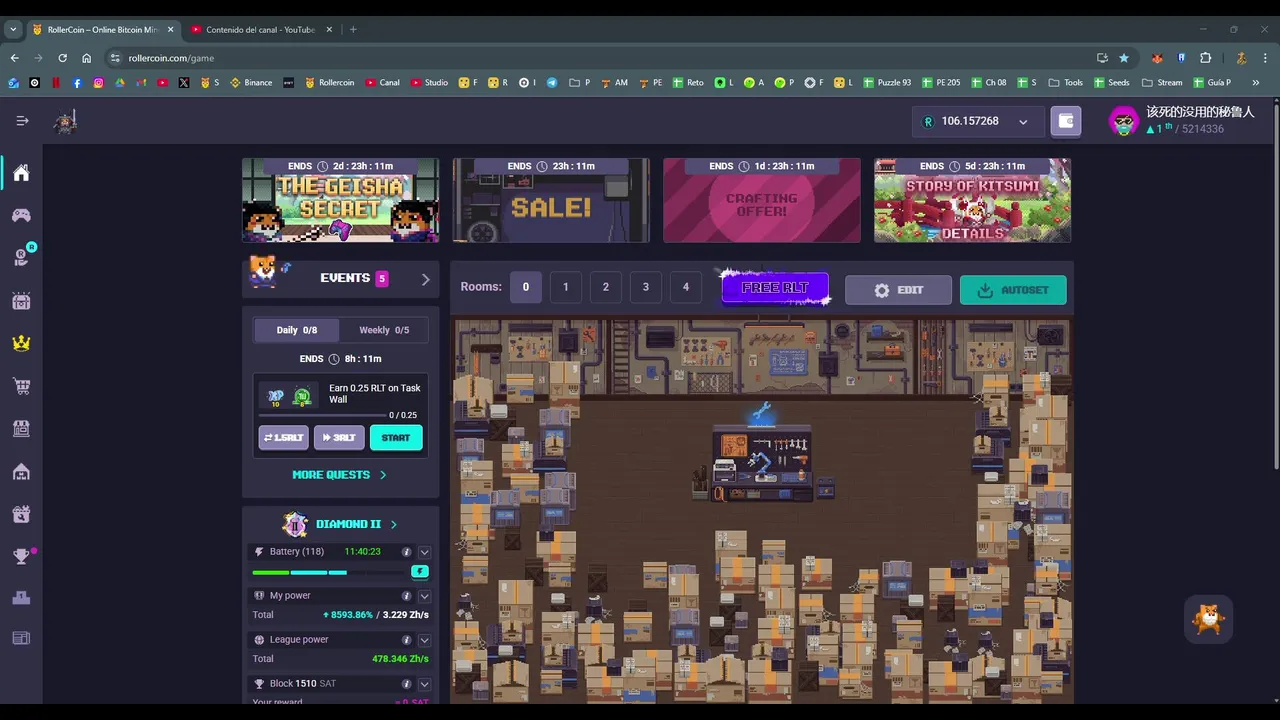1280x720 pixels.
Task: Click the 3 RLT skip quest button
Action: click(x=339, y=438)
